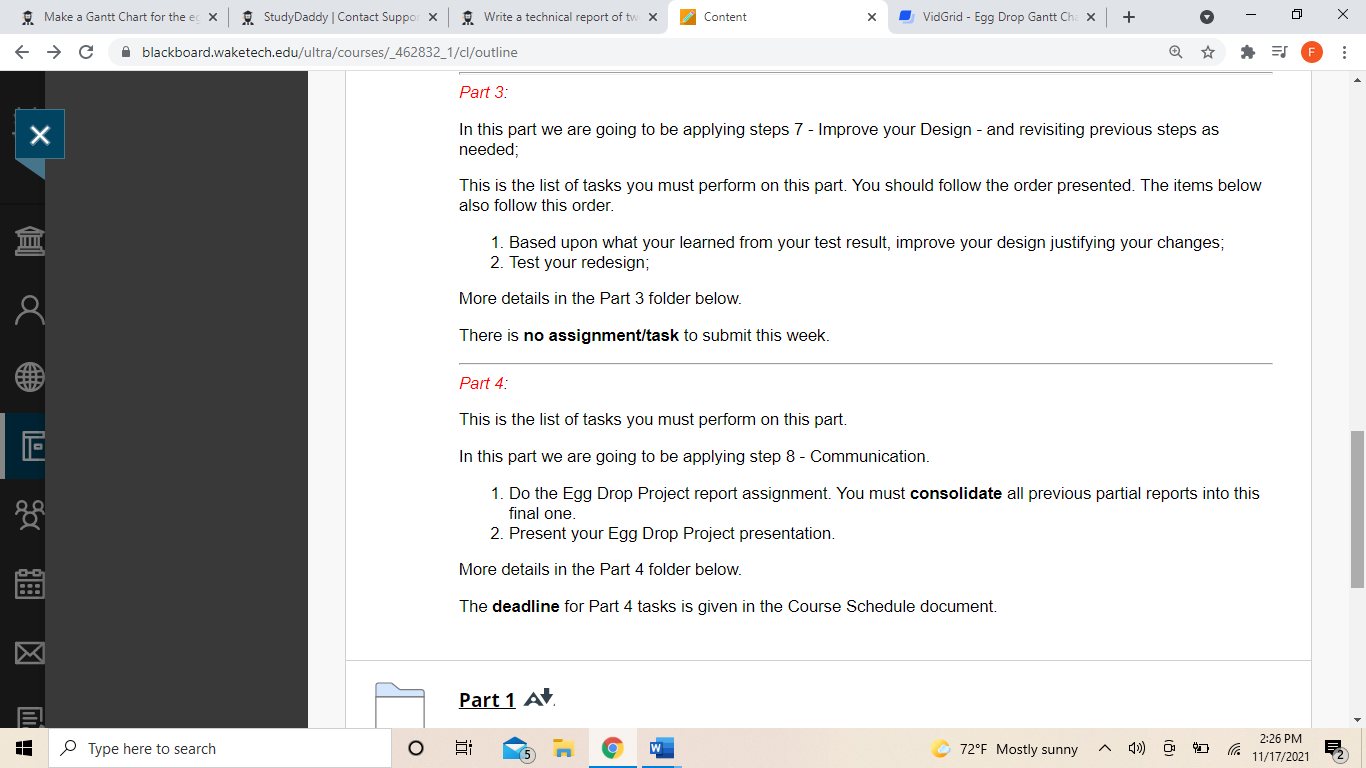
Task: Open your Blackboard profile using the person icon
Action: (27, 310)
